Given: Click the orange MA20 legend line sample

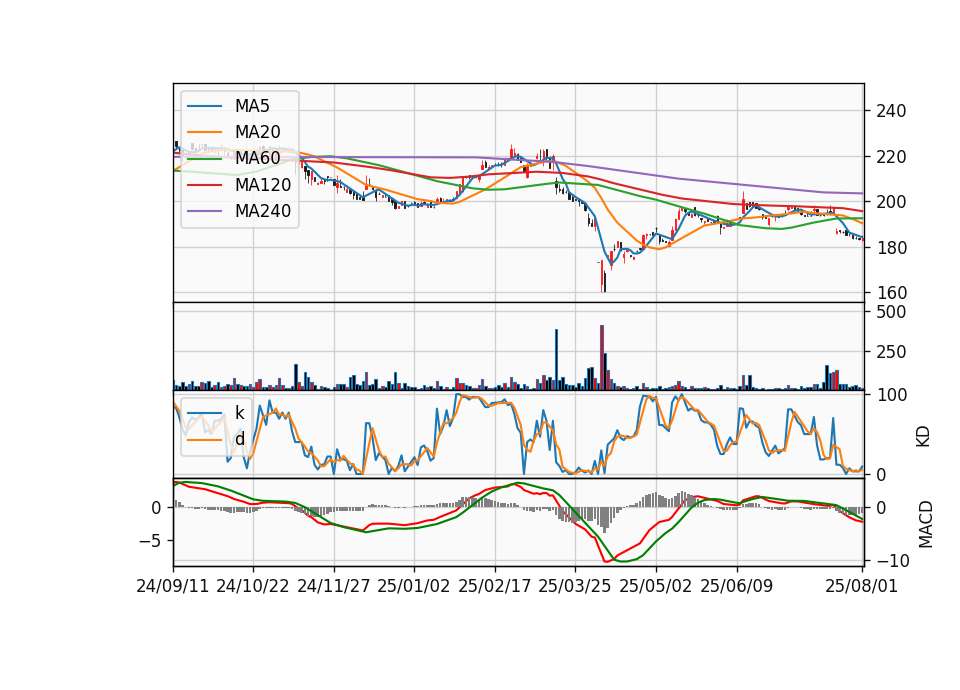Looking at the screenshot, I should (204, 132).
